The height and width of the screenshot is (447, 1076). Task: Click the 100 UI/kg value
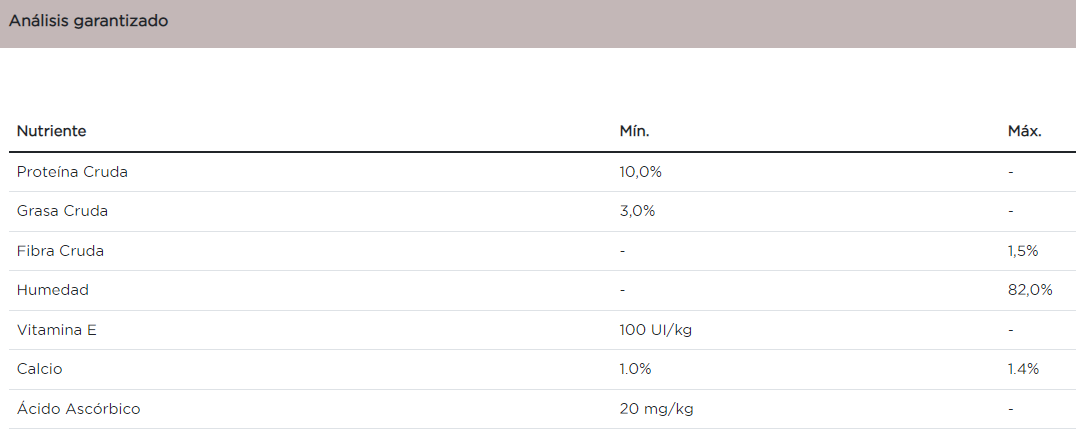(656, 330)
